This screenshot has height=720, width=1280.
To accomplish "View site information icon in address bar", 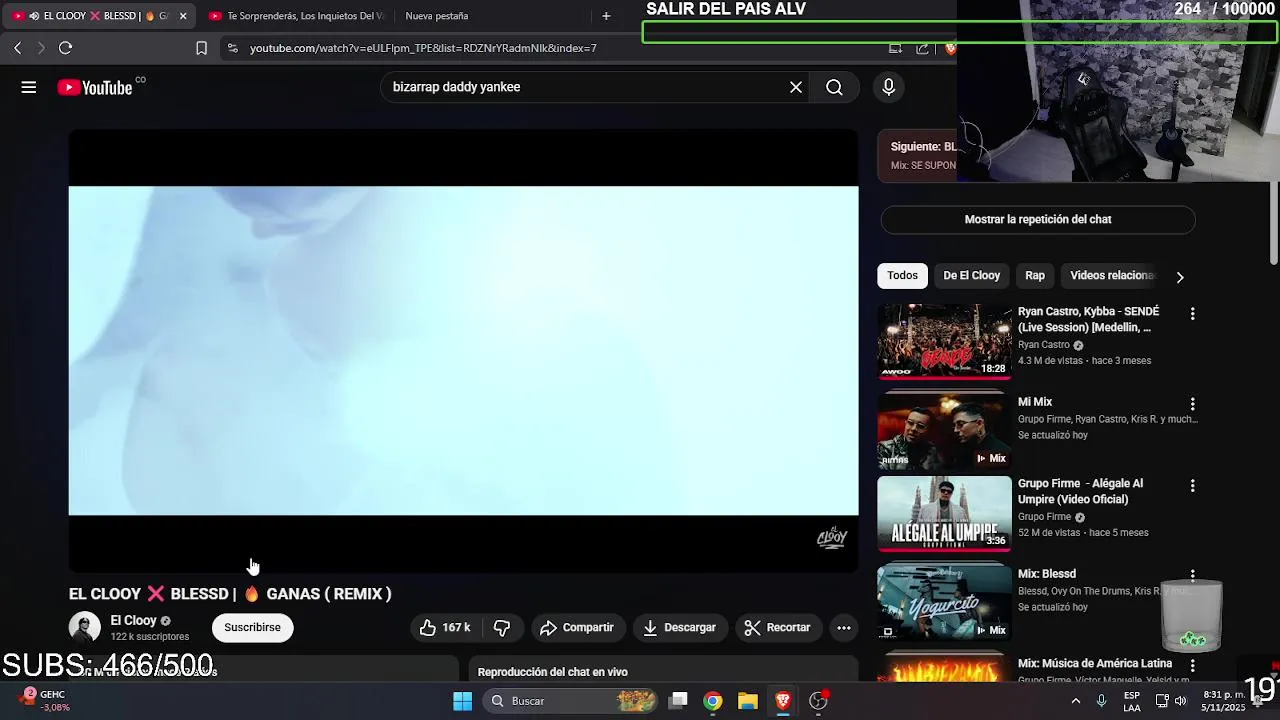I will click(232, 48).
